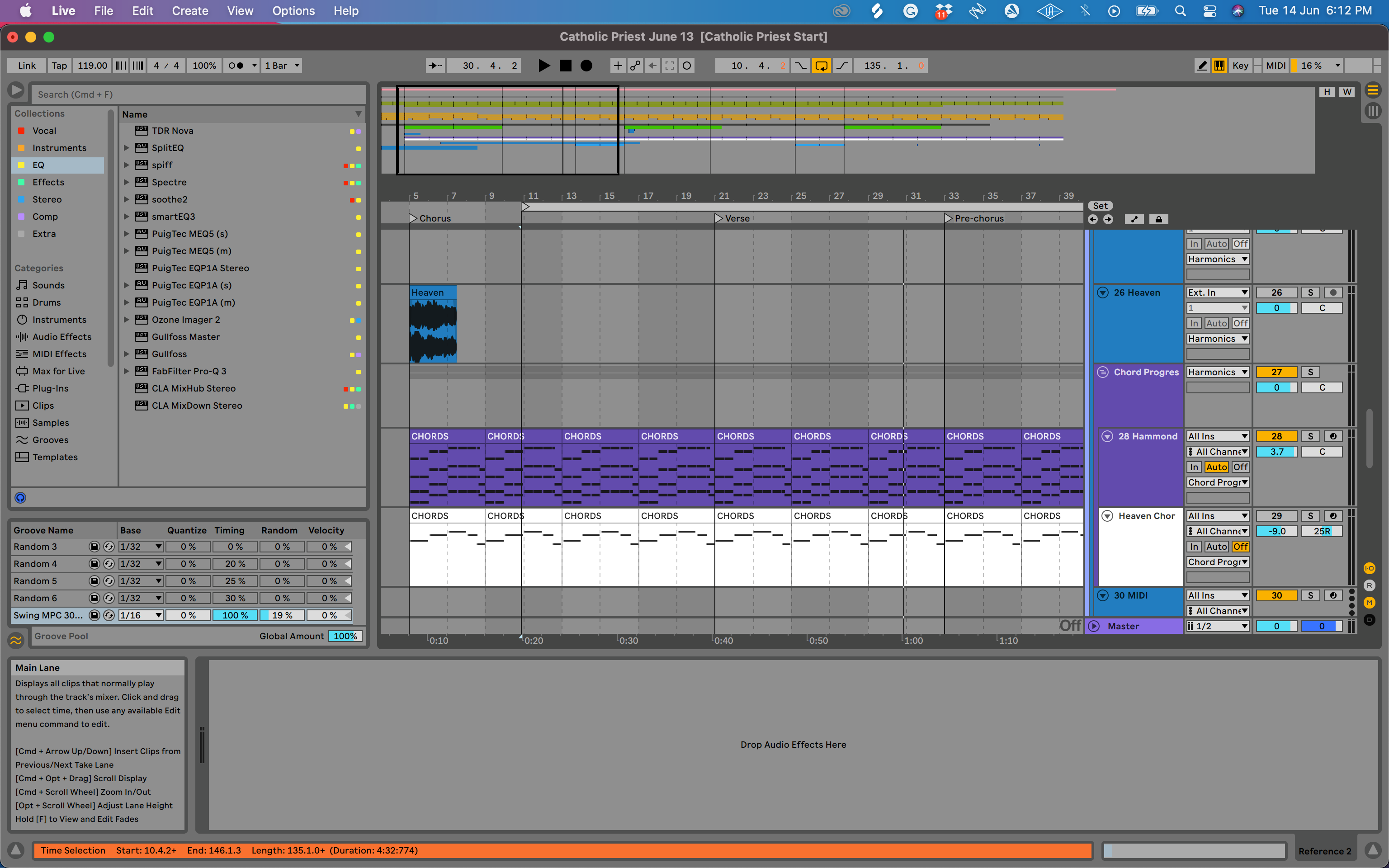Toggle the Loop switch in transport
The width and height of the screenshot is (1389, 868).
tap(822, 66)
